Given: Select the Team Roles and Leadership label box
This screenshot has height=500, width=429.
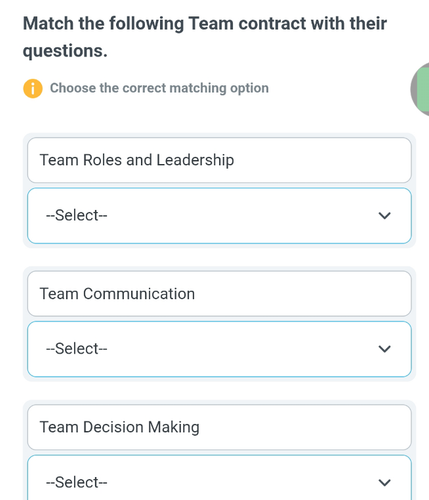Looking at the screenshot, I should (219, 160).
